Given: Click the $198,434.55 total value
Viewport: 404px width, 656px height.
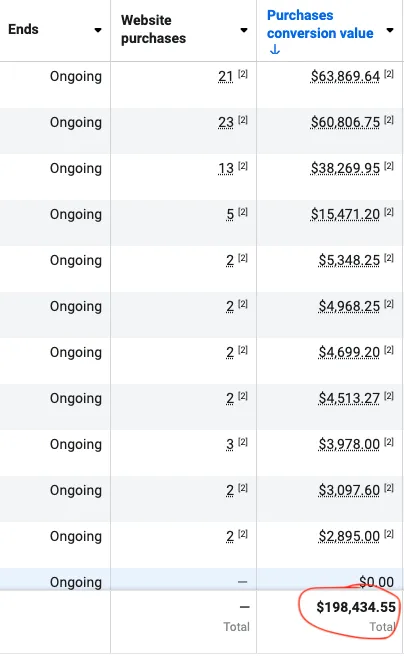Looking at the screenshot, I should 356,607.
